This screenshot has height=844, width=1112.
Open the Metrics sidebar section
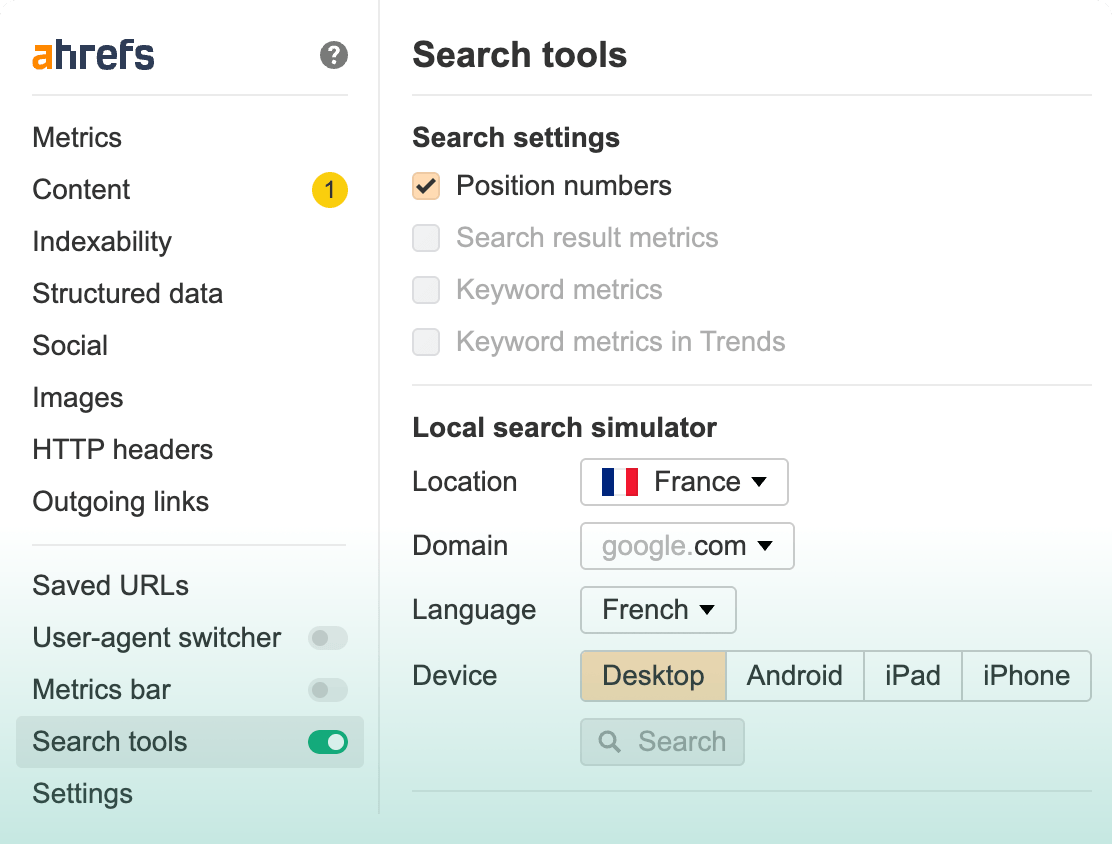click(x=77, y=138)
